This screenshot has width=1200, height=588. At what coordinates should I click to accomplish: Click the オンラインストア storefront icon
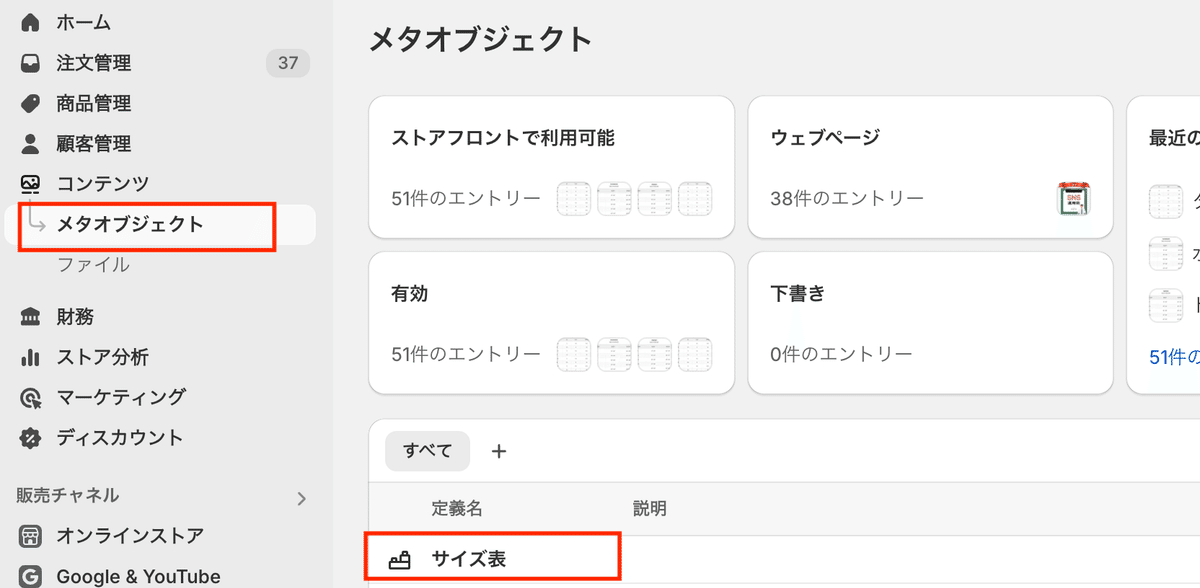(31, 535)
